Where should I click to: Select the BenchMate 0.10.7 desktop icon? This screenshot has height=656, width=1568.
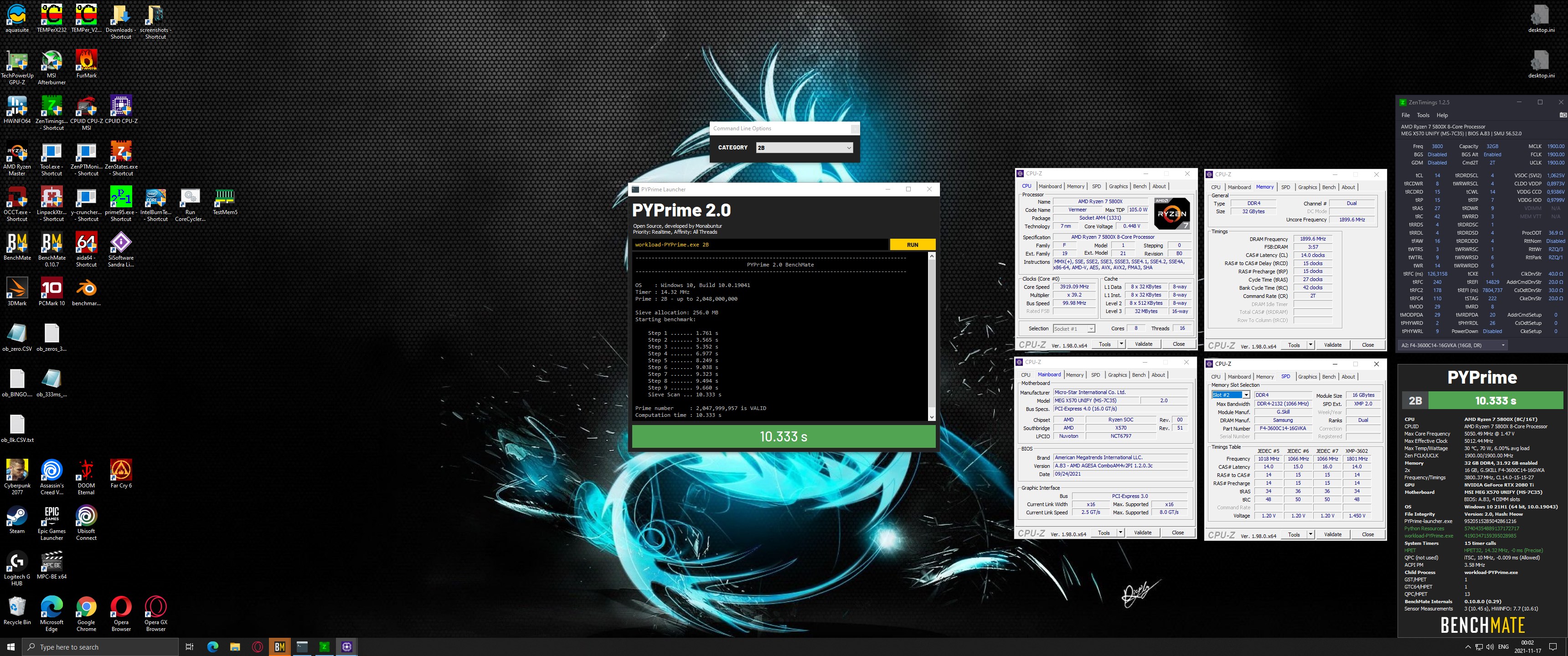coord(52,250)
